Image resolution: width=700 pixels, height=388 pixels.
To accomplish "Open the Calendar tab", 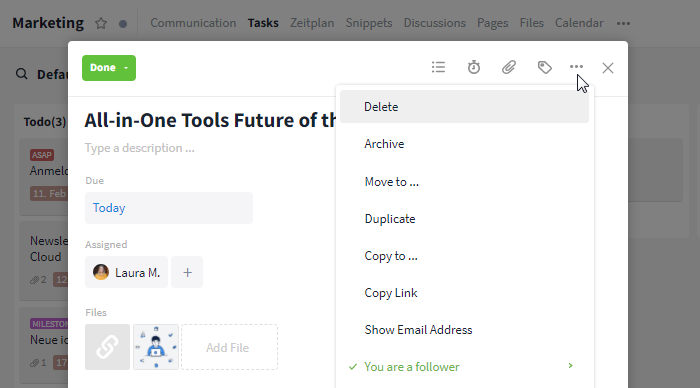I will 579,23.
